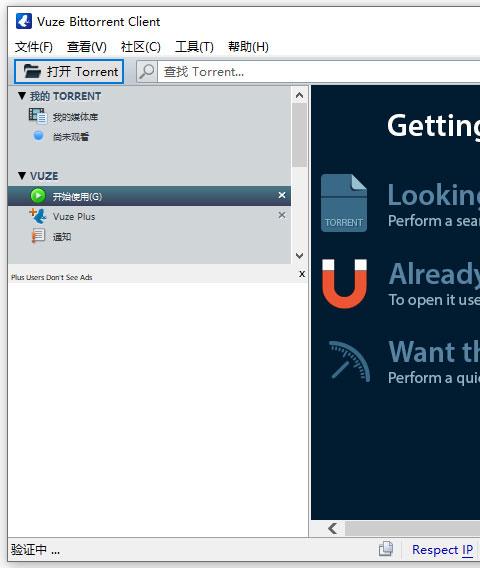Click the Getting heading text
480x568 pixels.
click(x=433, y=126)
